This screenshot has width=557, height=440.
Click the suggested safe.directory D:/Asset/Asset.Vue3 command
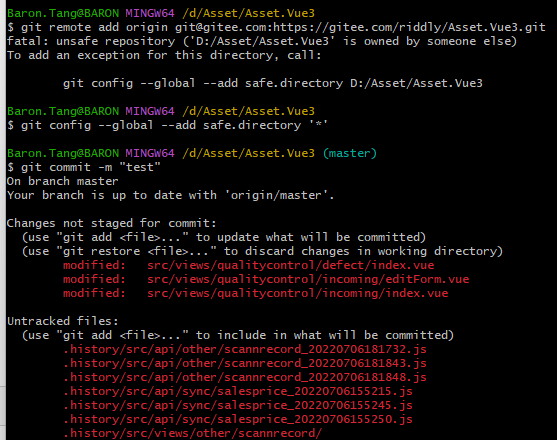pyautogui.click(x=273, y=83)
